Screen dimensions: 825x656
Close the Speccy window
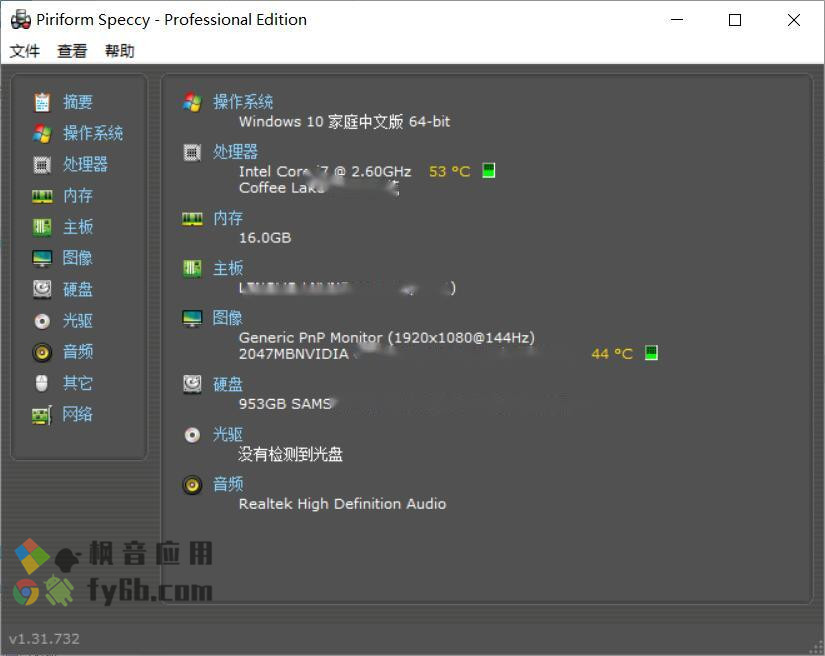click(x=793, y=20)
